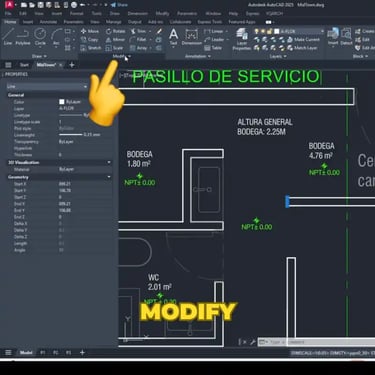Create a new drawing tab with plus

pyautogui.click(x=72, y=65)
